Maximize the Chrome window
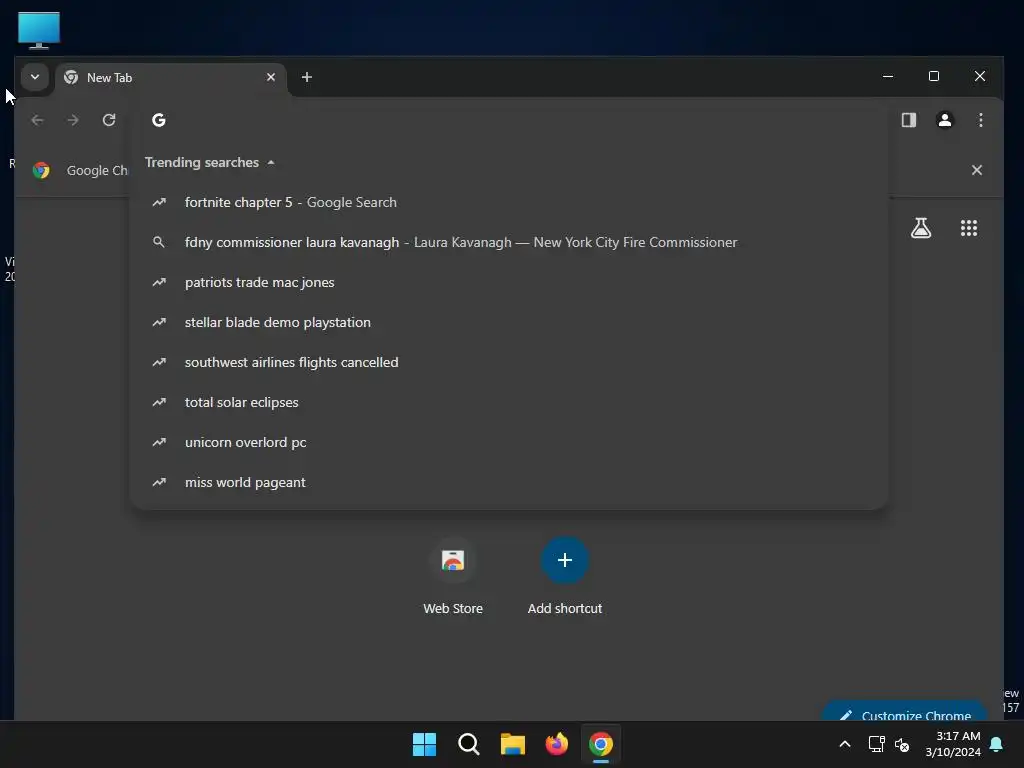Image resolution: width=1024 pixels, height=768 pixels. tap(934, 76)
